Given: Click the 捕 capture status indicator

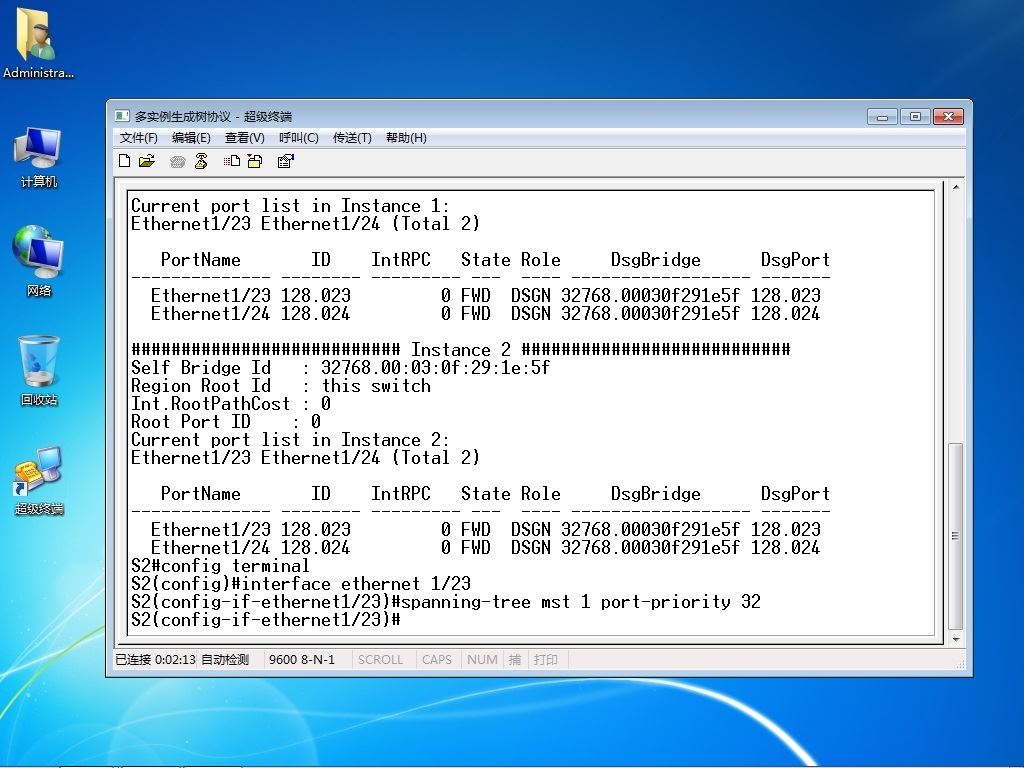Looking at the screenshot, I should coord(515,660).
